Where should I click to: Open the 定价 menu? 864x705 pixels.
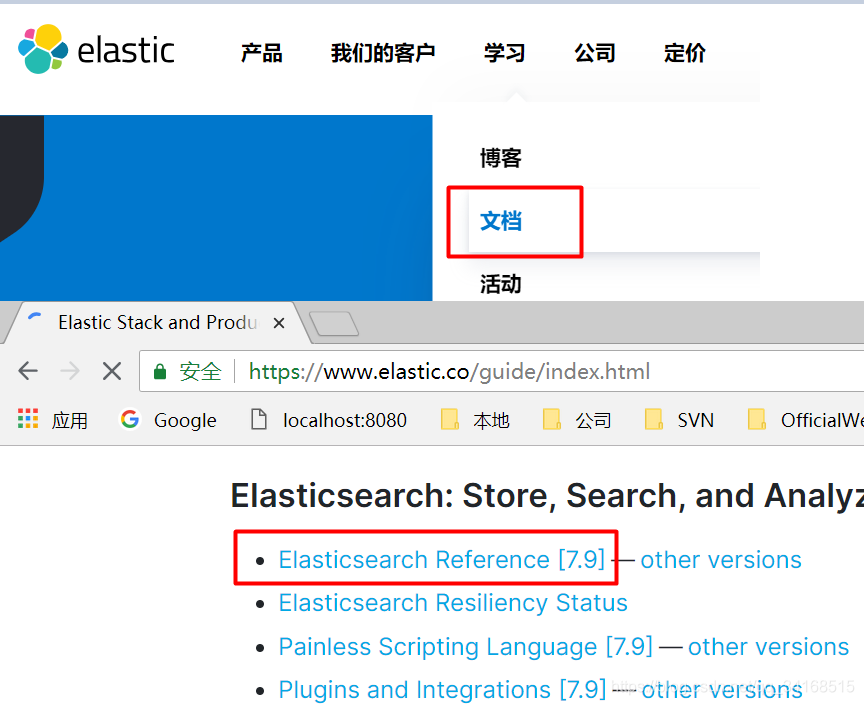(684, 53)
